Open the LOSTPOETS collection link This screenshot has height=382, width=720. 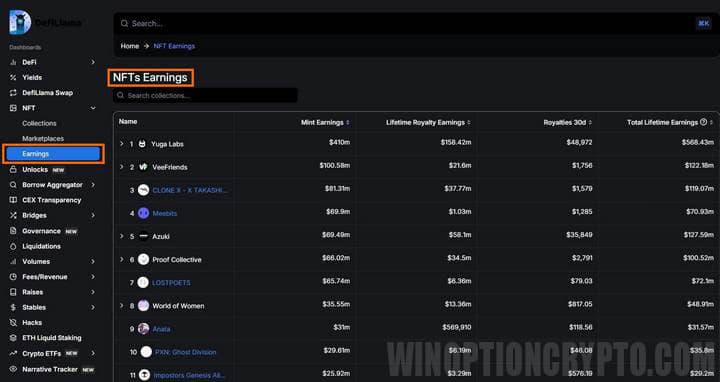pyautogui.click(x=171, y=283)
